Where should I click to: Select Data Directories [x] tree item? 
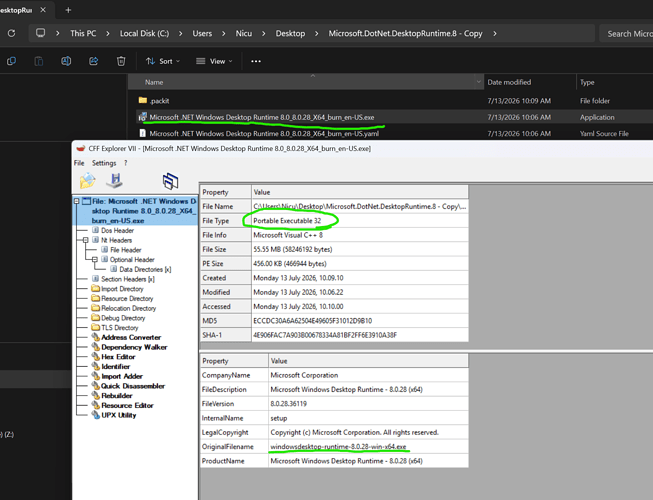click(145, 269)
